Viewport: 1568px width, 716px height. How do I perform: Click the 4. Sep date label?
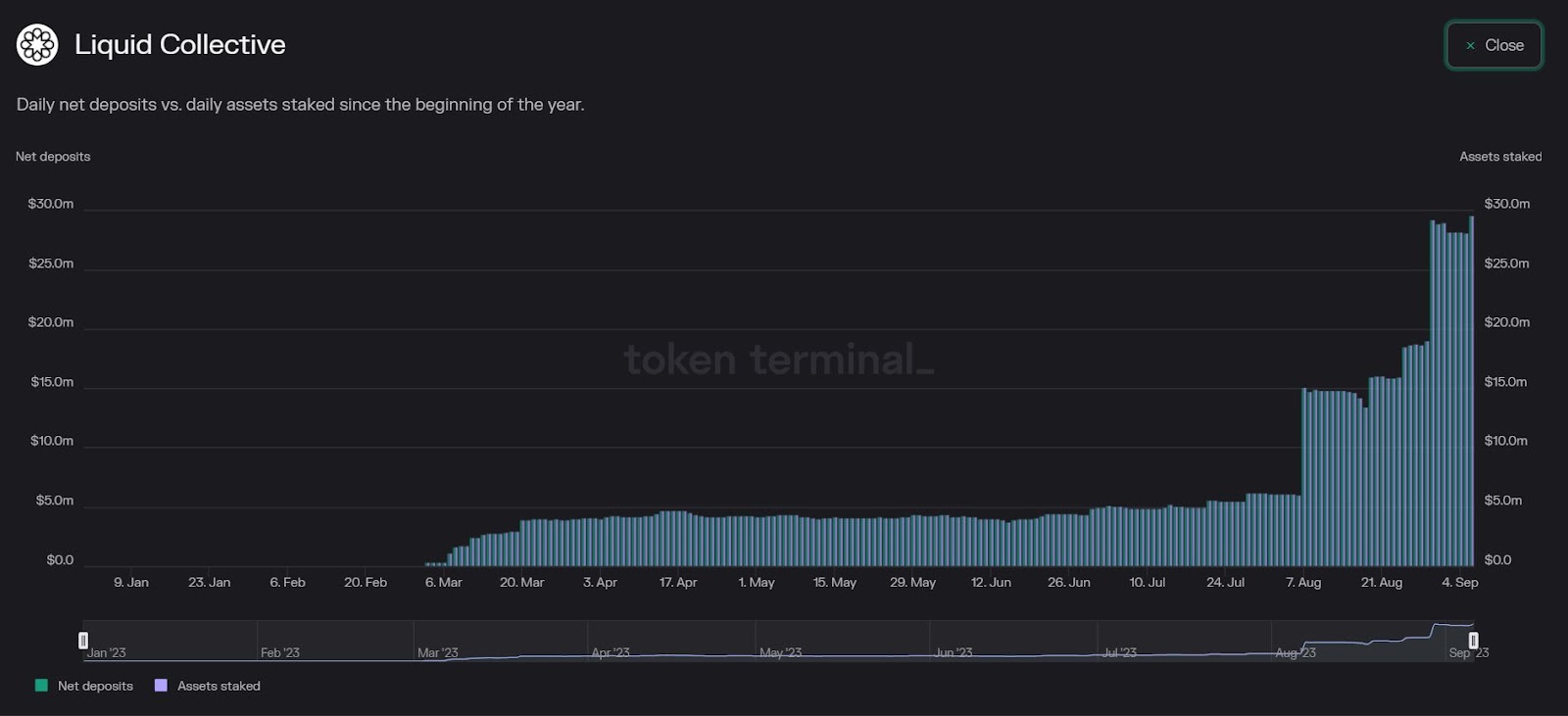1460,583
